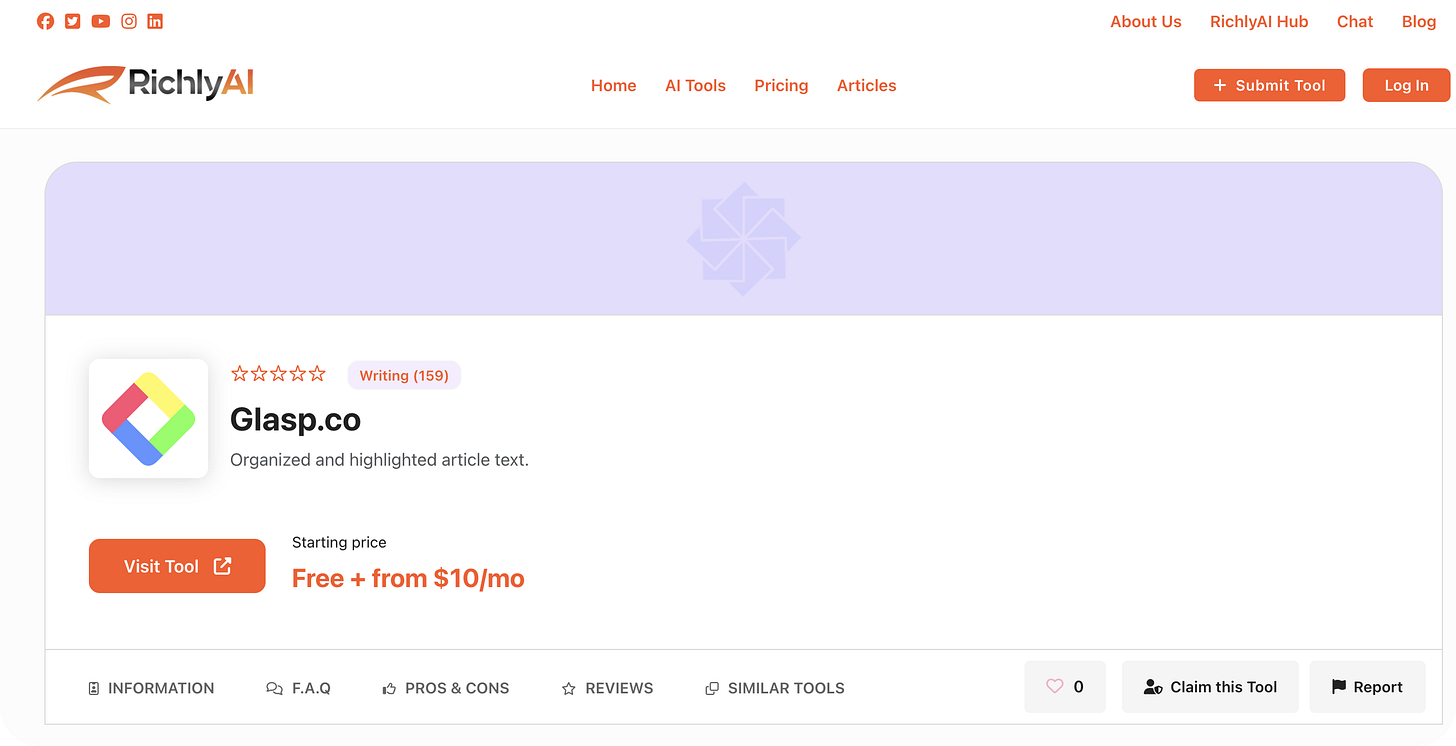Click the Glasp.co title text
Image resolution: width=1456 pixels, height=746 pixels.
tap(295, 419)
